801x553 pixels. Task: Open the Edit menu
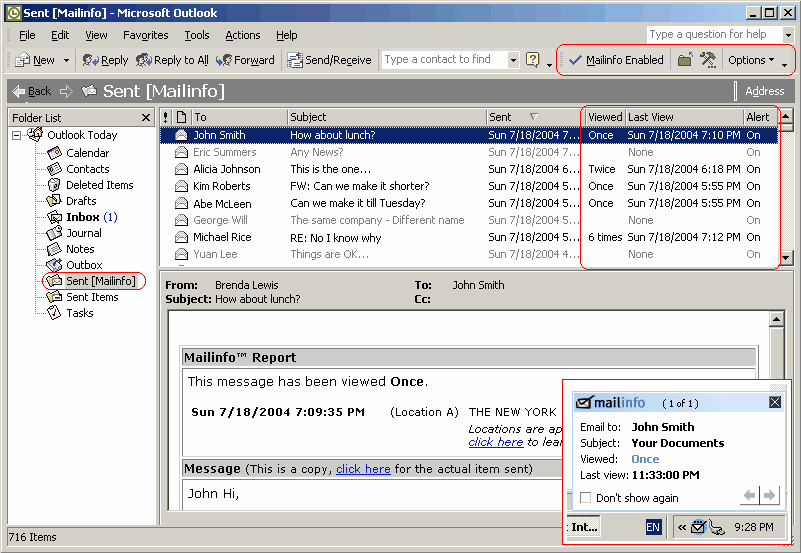point(60,35)
